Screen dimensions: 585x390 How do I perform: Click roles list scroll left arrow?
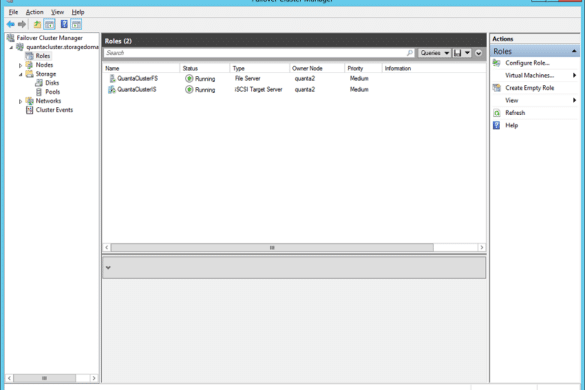107,247
